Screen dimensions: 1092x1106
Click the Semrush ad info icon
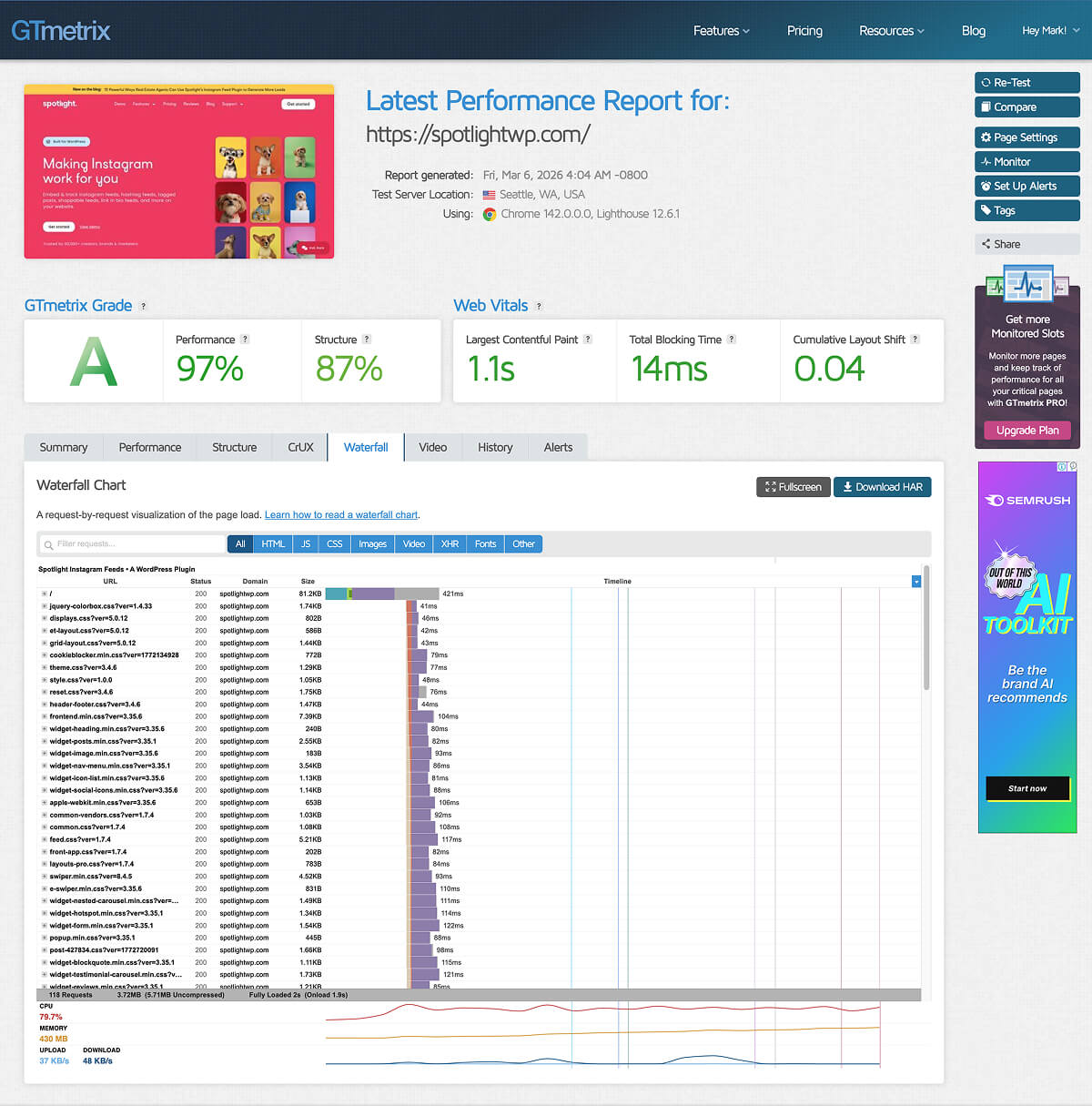1062,467
